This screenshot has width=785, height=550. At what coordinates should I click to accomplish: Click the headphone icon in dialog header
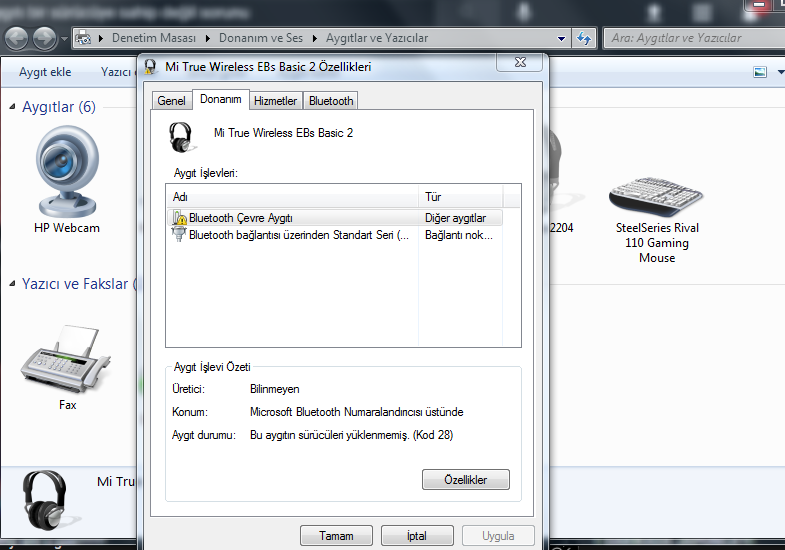point(181,137)
